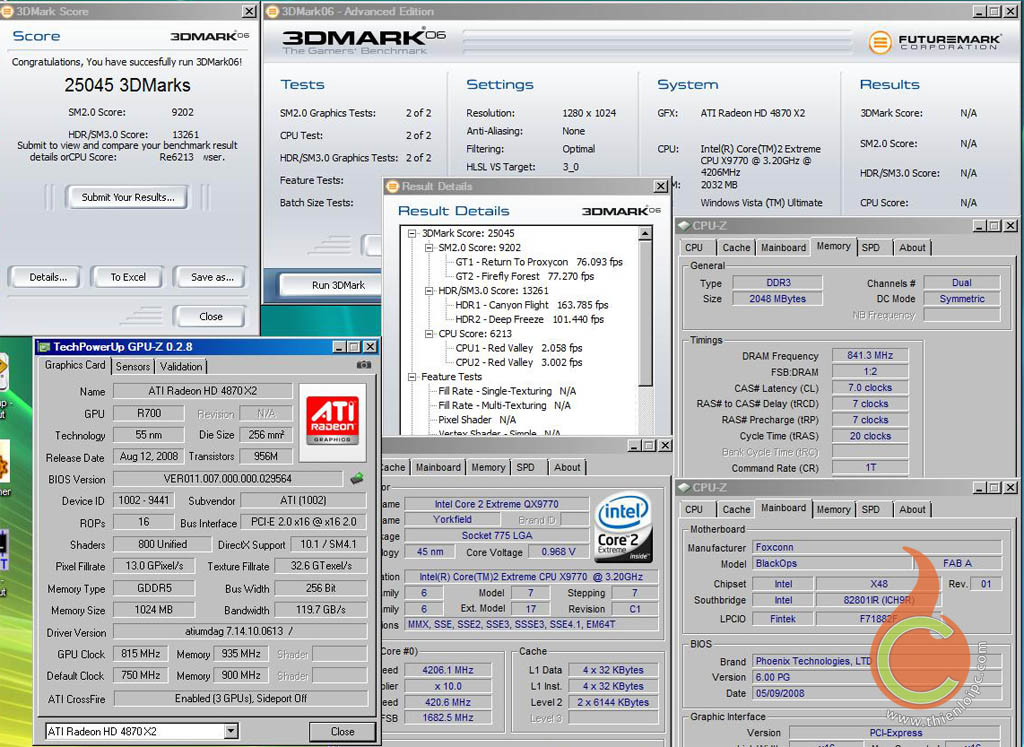
Task: Click the DRAM Frequency 841.3 MHz value
Action: click(870, 355)
